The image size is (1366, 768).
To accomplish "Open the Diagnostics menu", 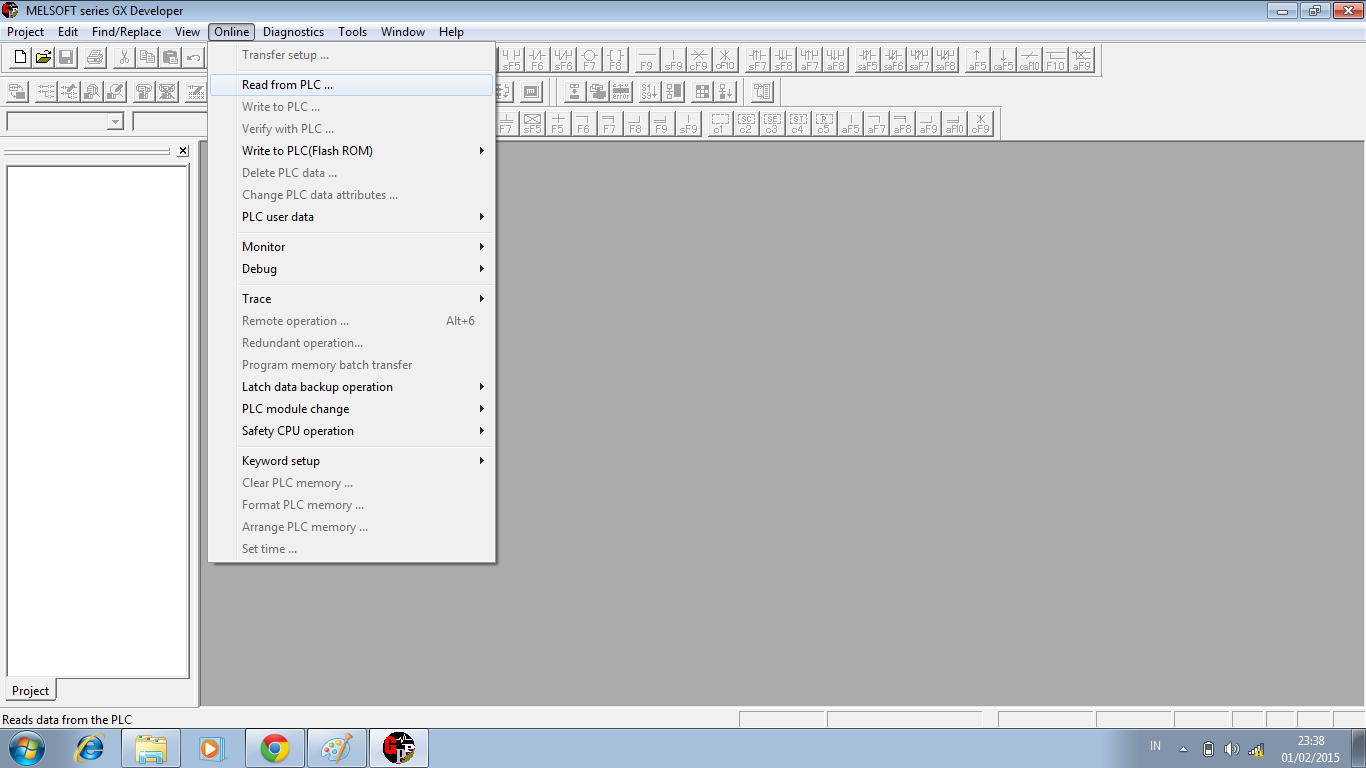I will coord(294,32).
